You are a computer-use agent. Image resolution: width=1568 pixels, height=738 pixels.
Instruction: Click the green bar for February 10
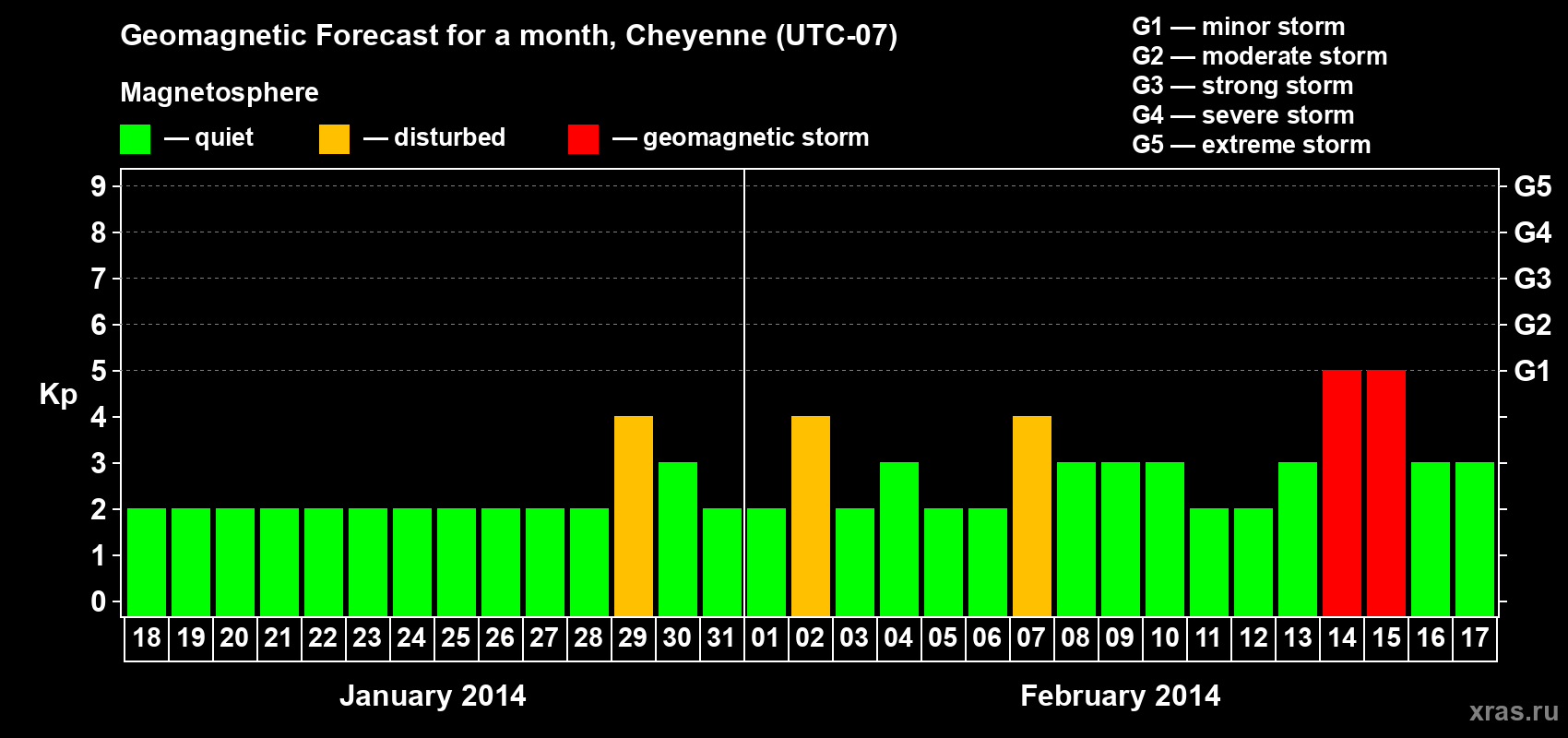coord(1165,540)
